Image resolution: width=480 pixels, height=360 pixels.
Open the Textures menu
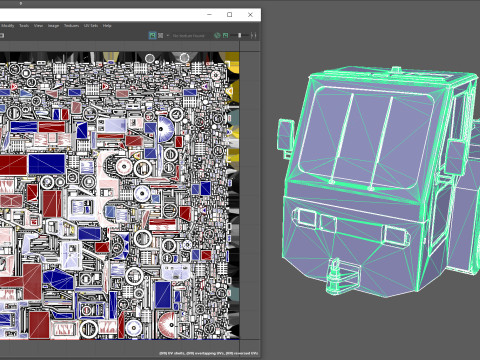click(x=71, y=26)
